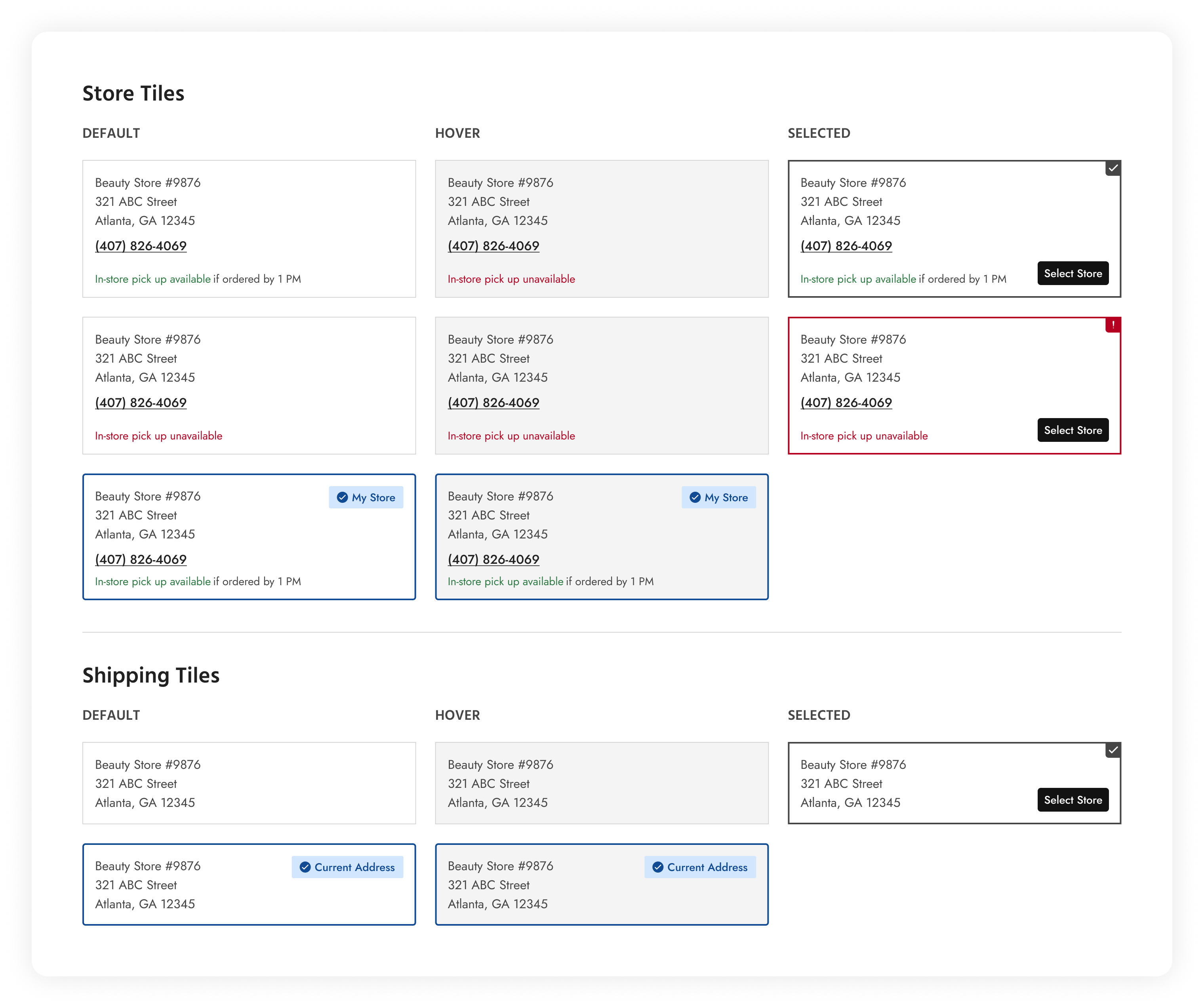This screenshot has width=1204, height=1008.
Task: Click My Store check icon in hover tile
Action: click(x=695, y=497)
